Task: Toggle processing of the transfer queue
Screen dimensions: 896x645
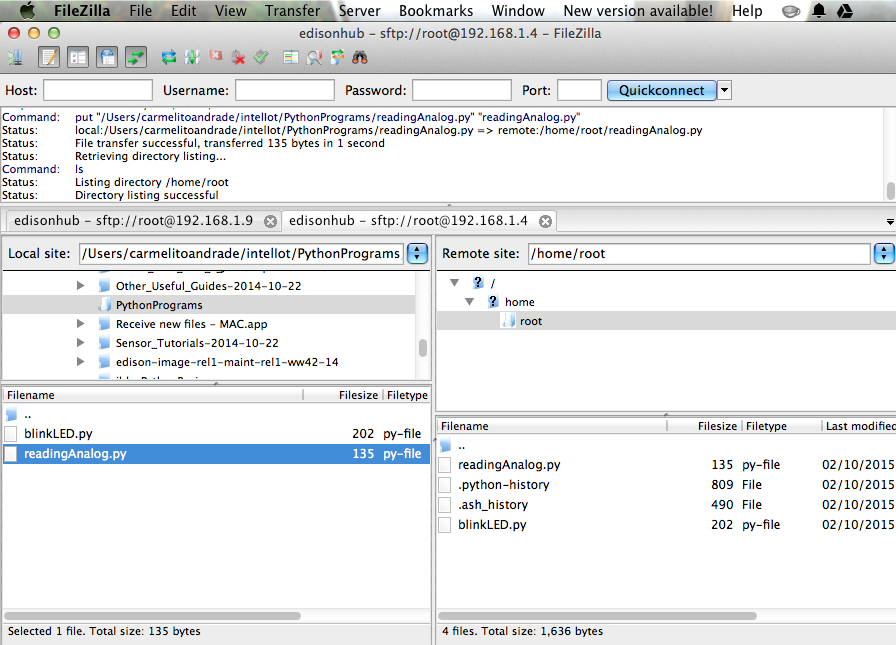Action: [x=192, y=57]
